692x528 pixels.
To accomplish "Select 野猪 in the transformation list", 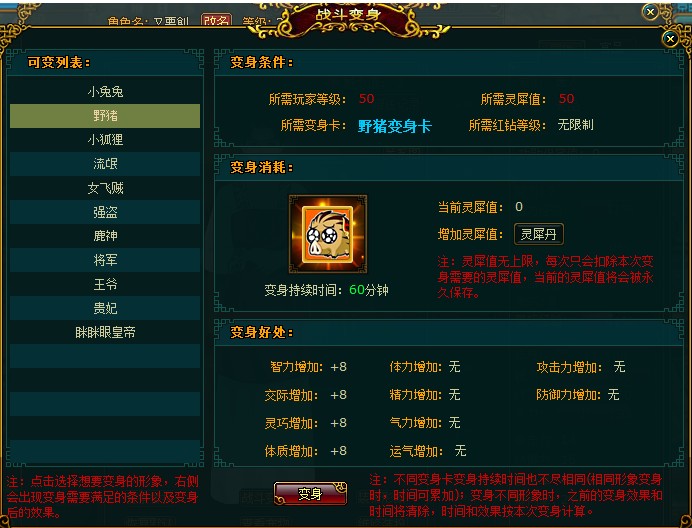I will [105, 116].
